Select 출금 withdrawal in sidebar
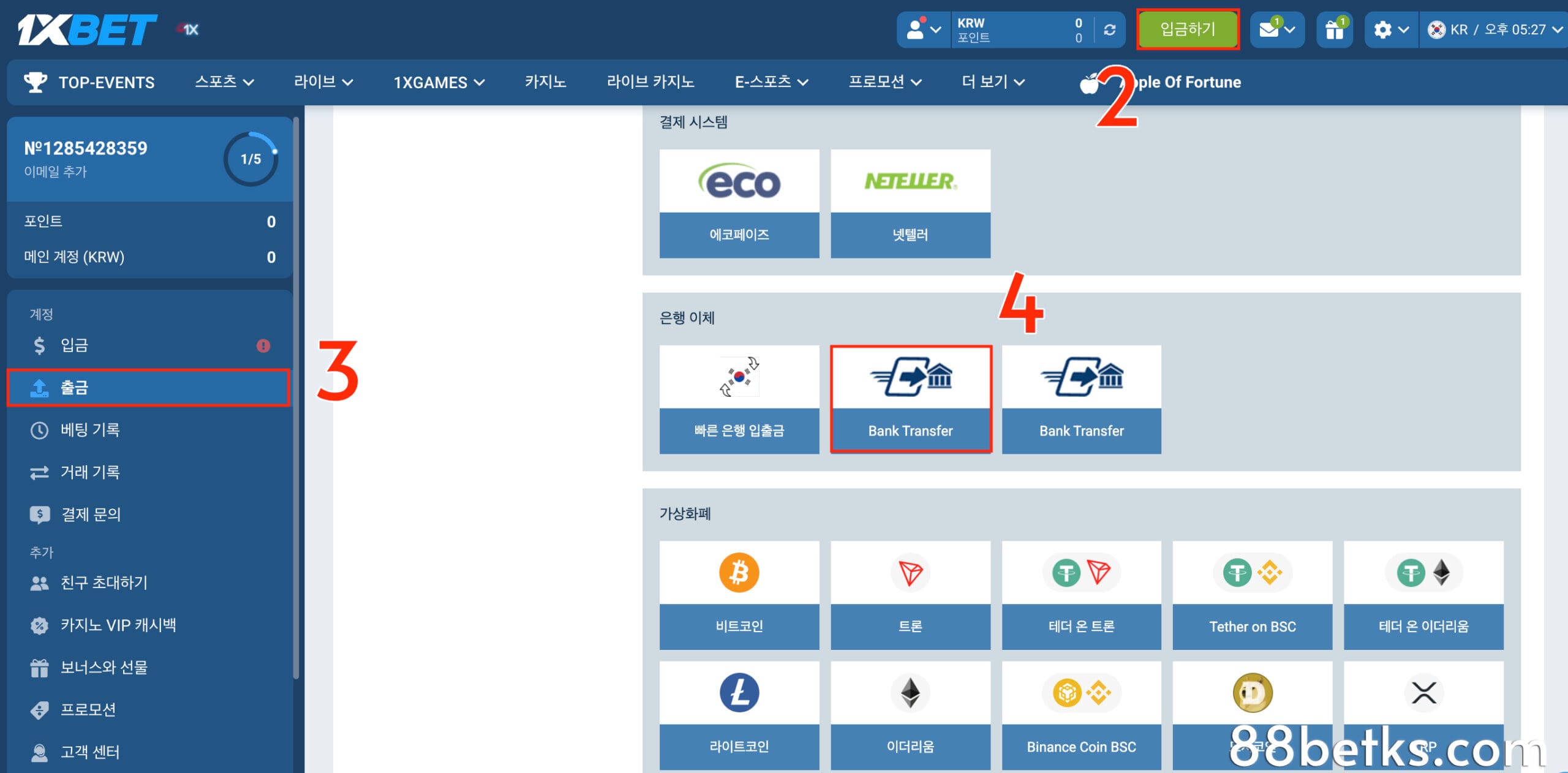Viewport: 1568px width, 773px height. tap(148, 387)
